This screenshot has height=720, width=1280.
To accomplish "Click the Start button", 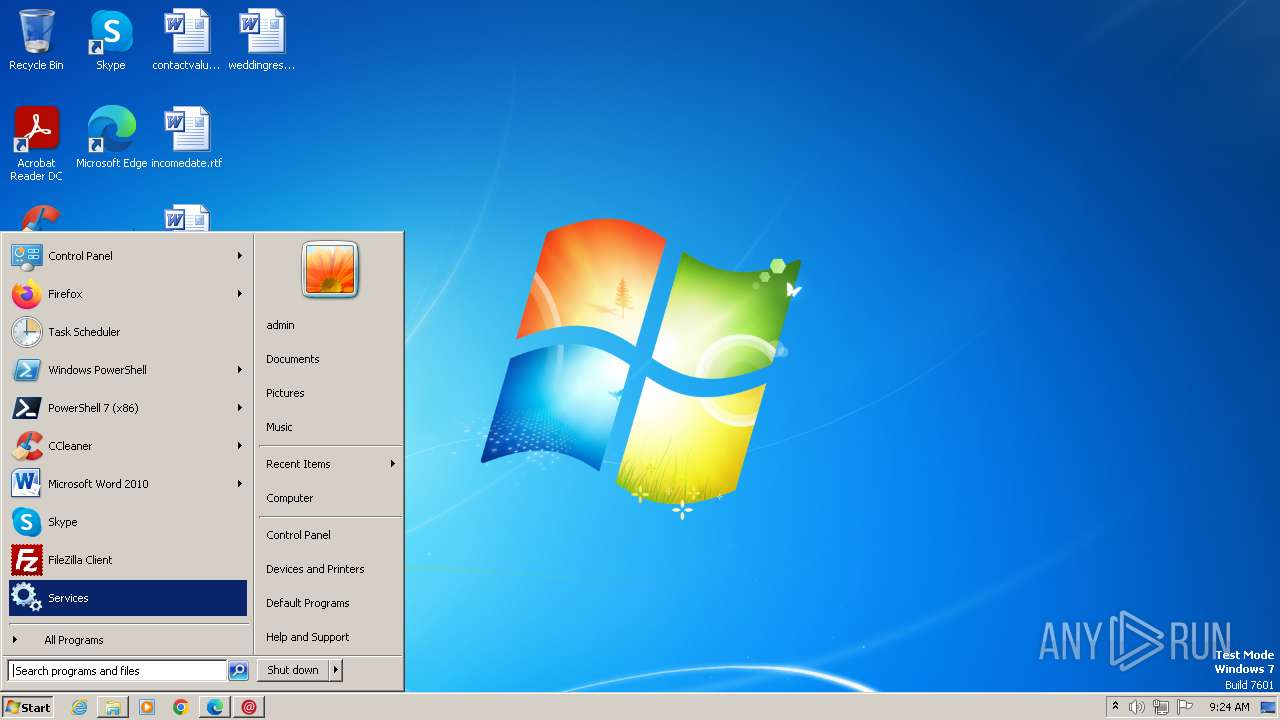I will tap(28, 707).
